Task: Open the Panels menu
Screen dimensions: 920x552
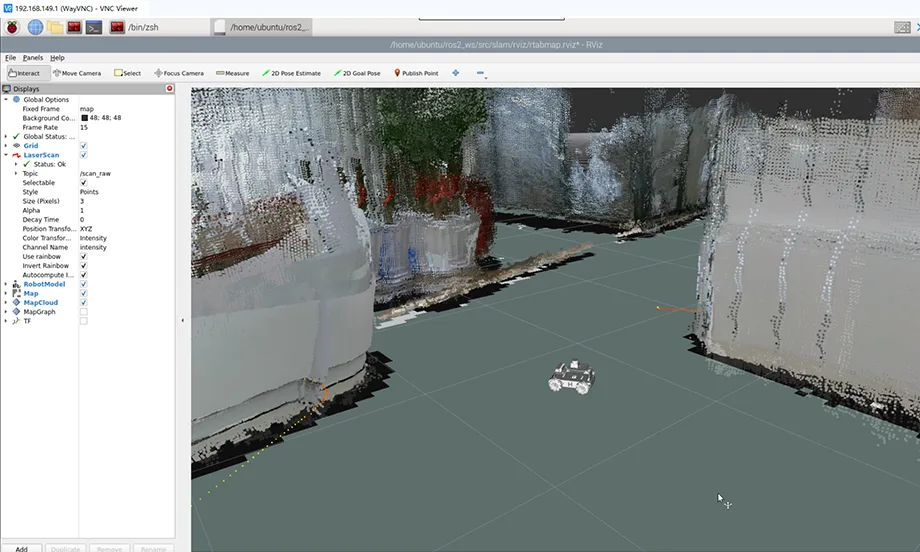Action: 33,57
